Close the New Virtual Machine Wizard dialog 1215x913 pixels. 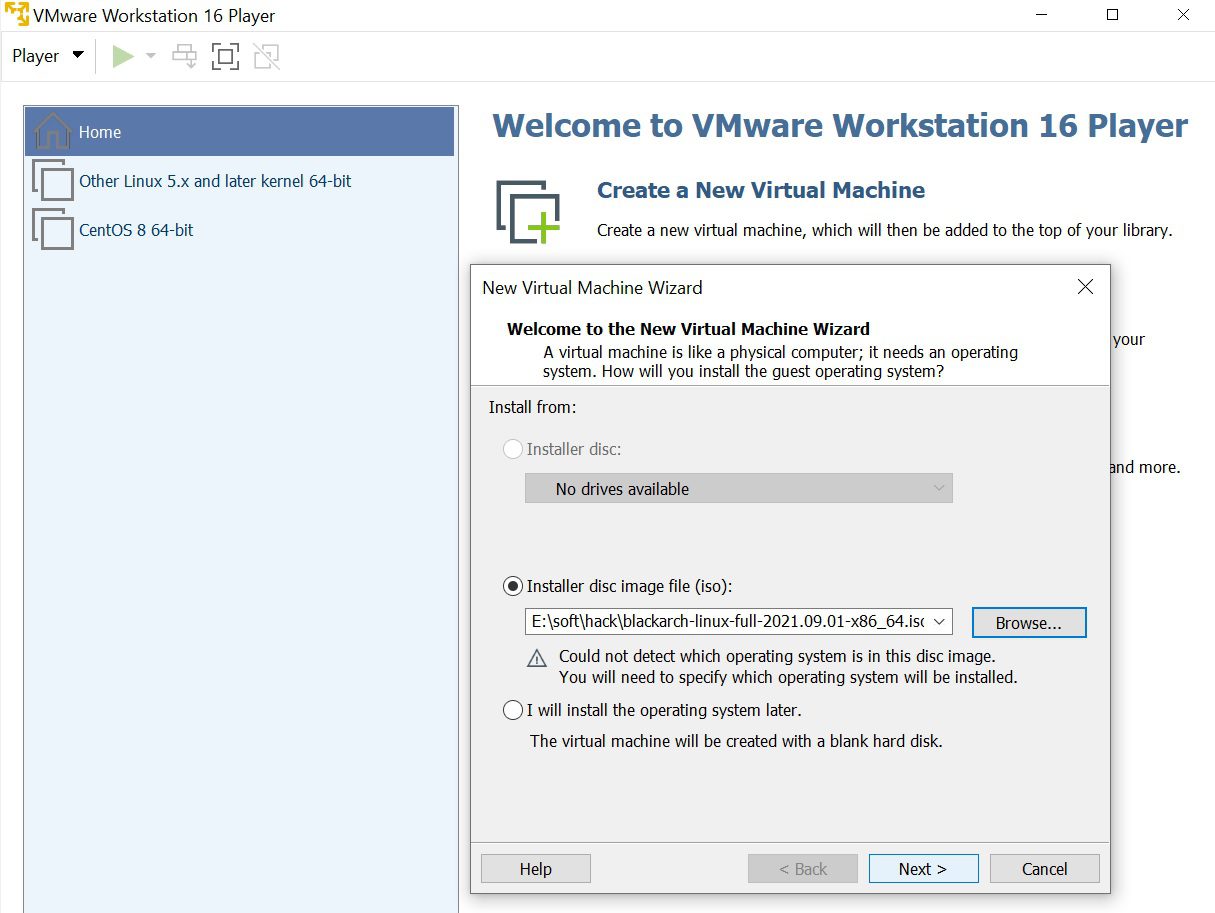(1085, 287)
